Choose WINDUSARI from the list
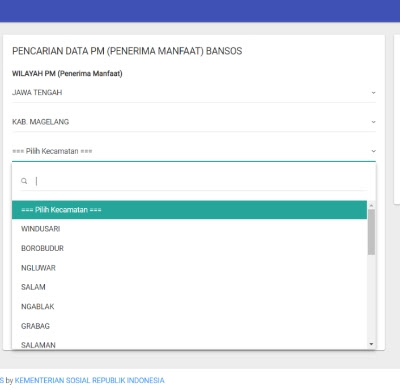This screenshot has width=400, height=390. [189, 229]
